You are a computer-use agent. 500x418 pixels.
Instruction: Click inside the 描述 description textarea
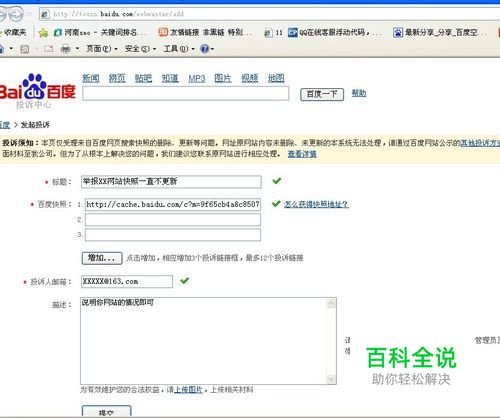[203, 341]
